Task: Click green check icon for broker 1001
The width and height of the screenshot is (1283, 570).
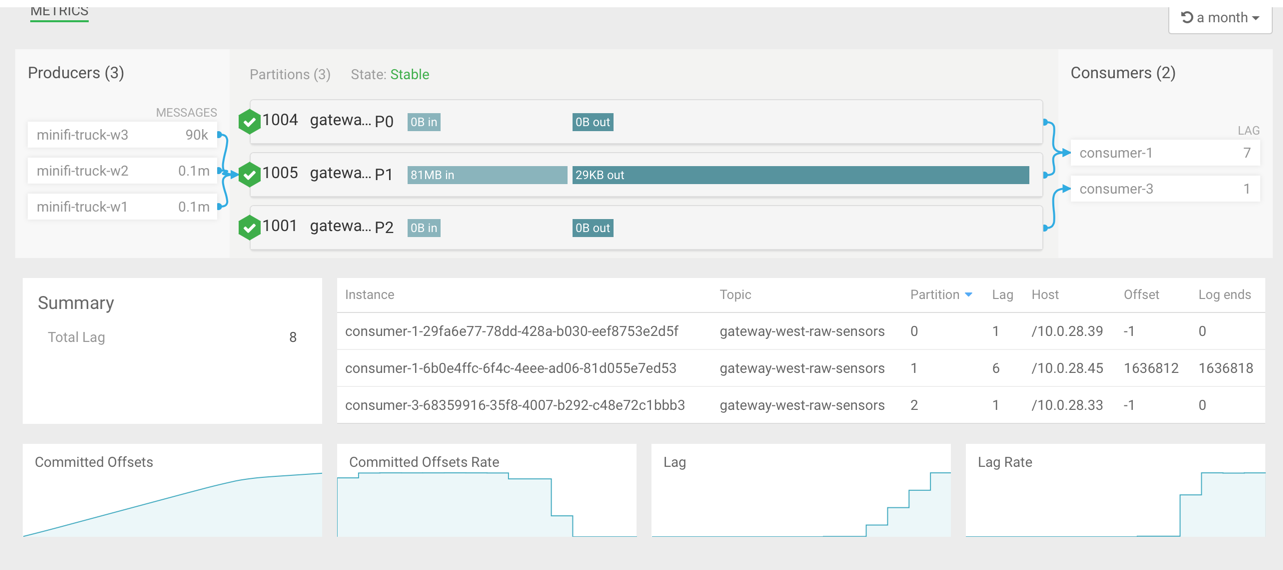Action: tap(249, 227)
